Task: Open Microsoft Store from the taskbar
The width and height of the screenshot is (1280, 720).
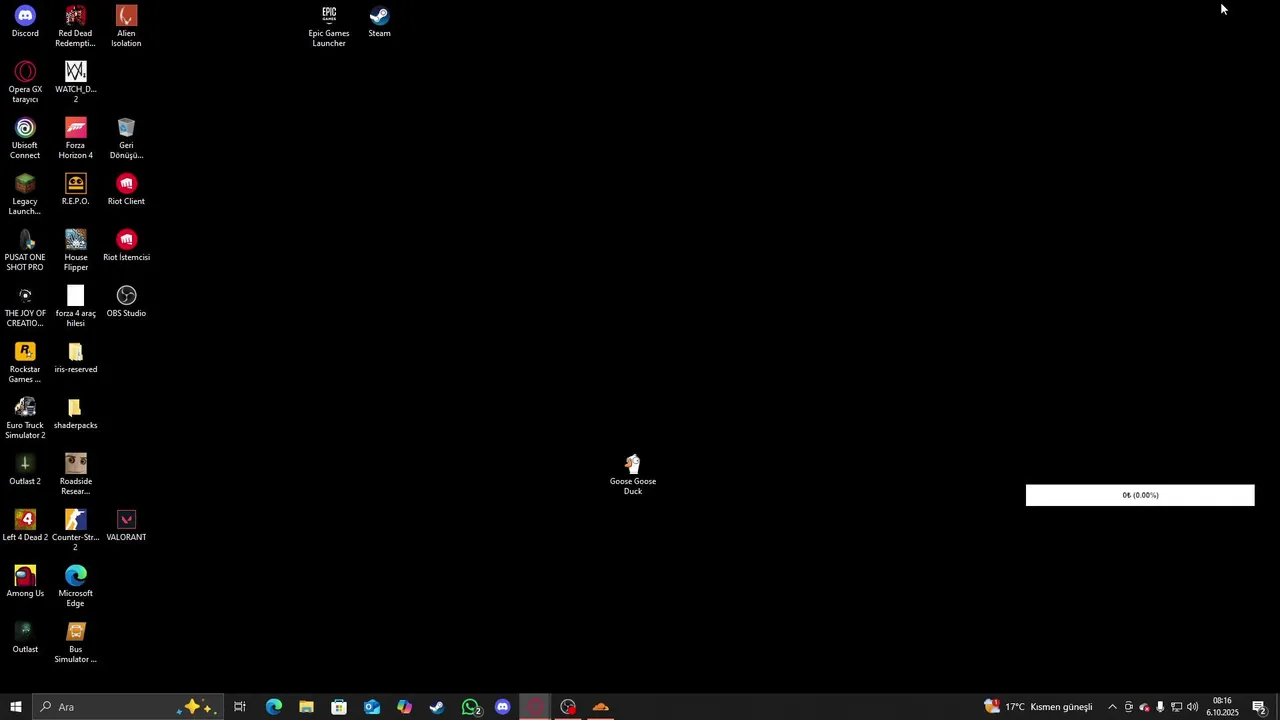Action: click(x=339, y=707)
